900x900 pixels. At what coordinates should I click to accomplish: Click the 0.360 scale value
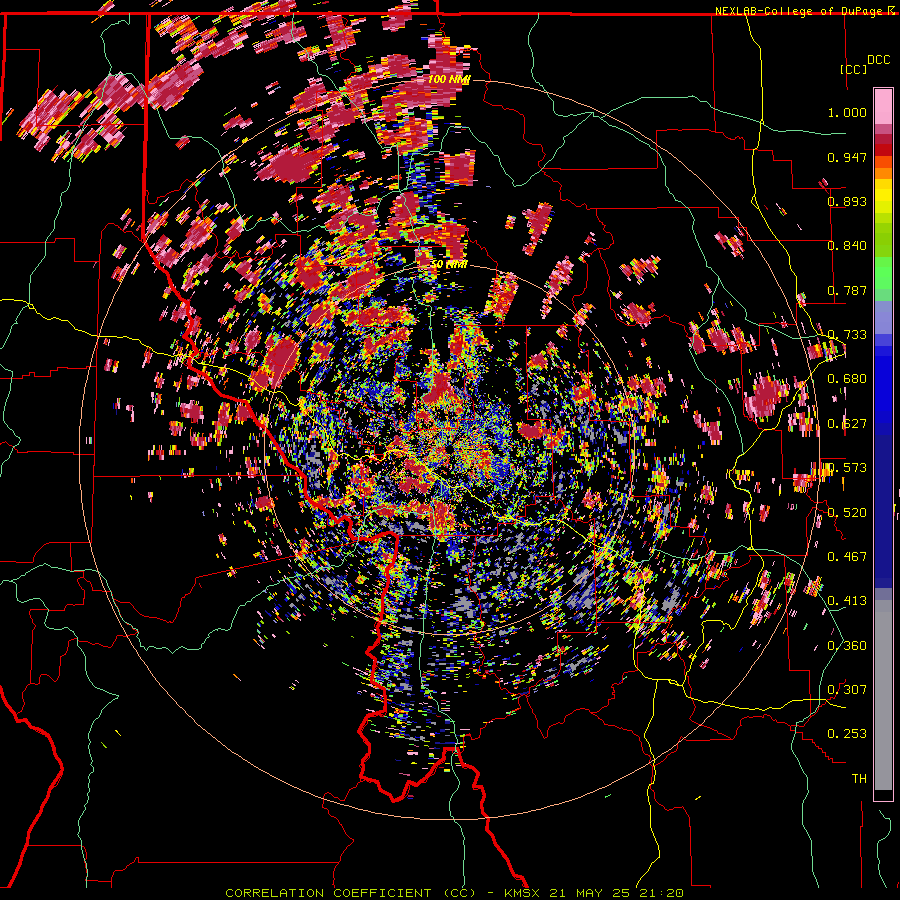point(847,646)
